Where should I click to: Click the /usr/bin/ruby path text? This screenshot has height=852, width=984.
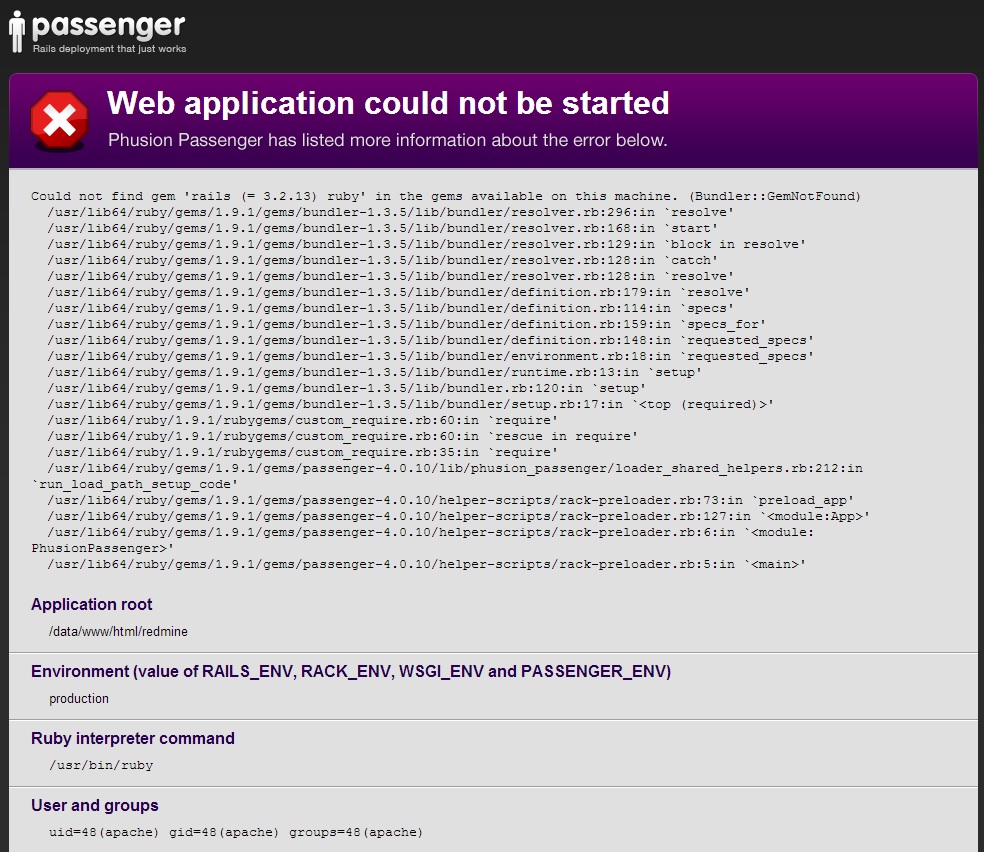101,765
